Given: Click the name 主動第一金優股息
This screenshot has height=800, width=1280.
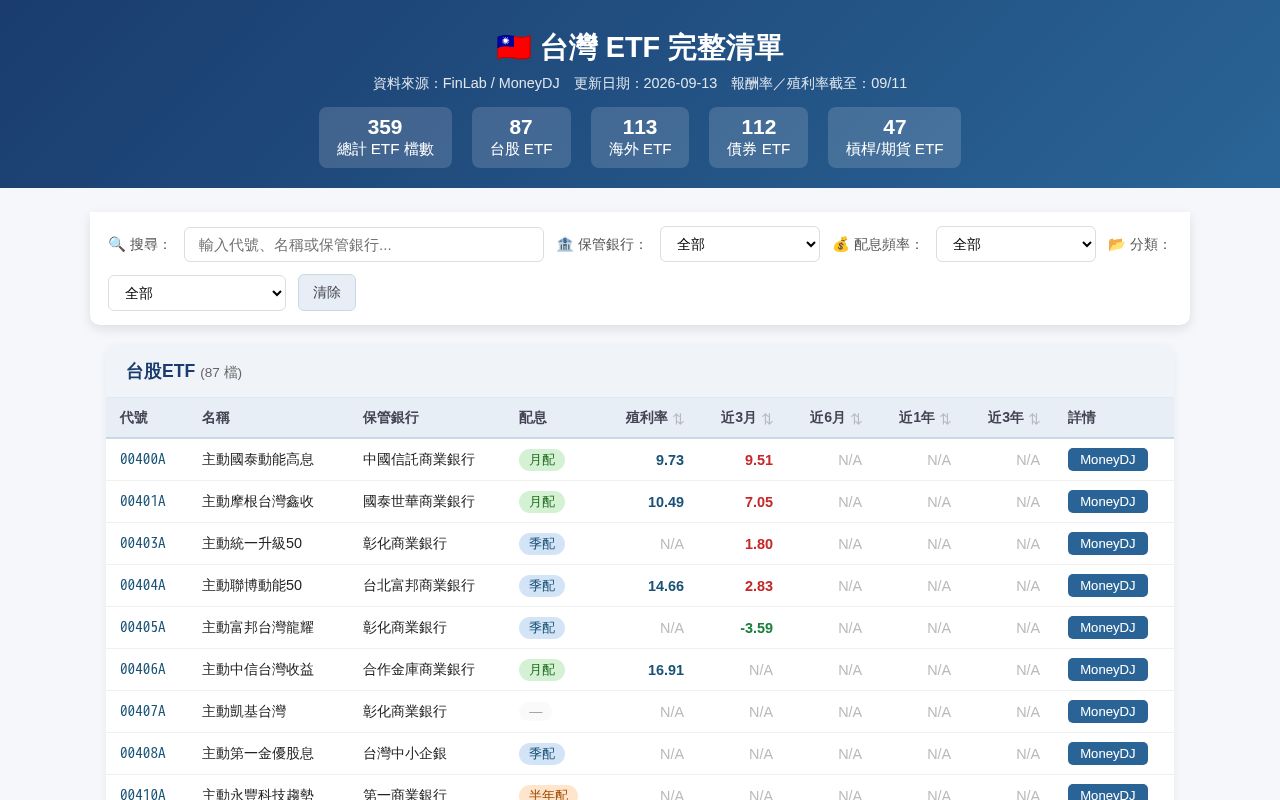Looking at the screenshot, I should [258, 753].
